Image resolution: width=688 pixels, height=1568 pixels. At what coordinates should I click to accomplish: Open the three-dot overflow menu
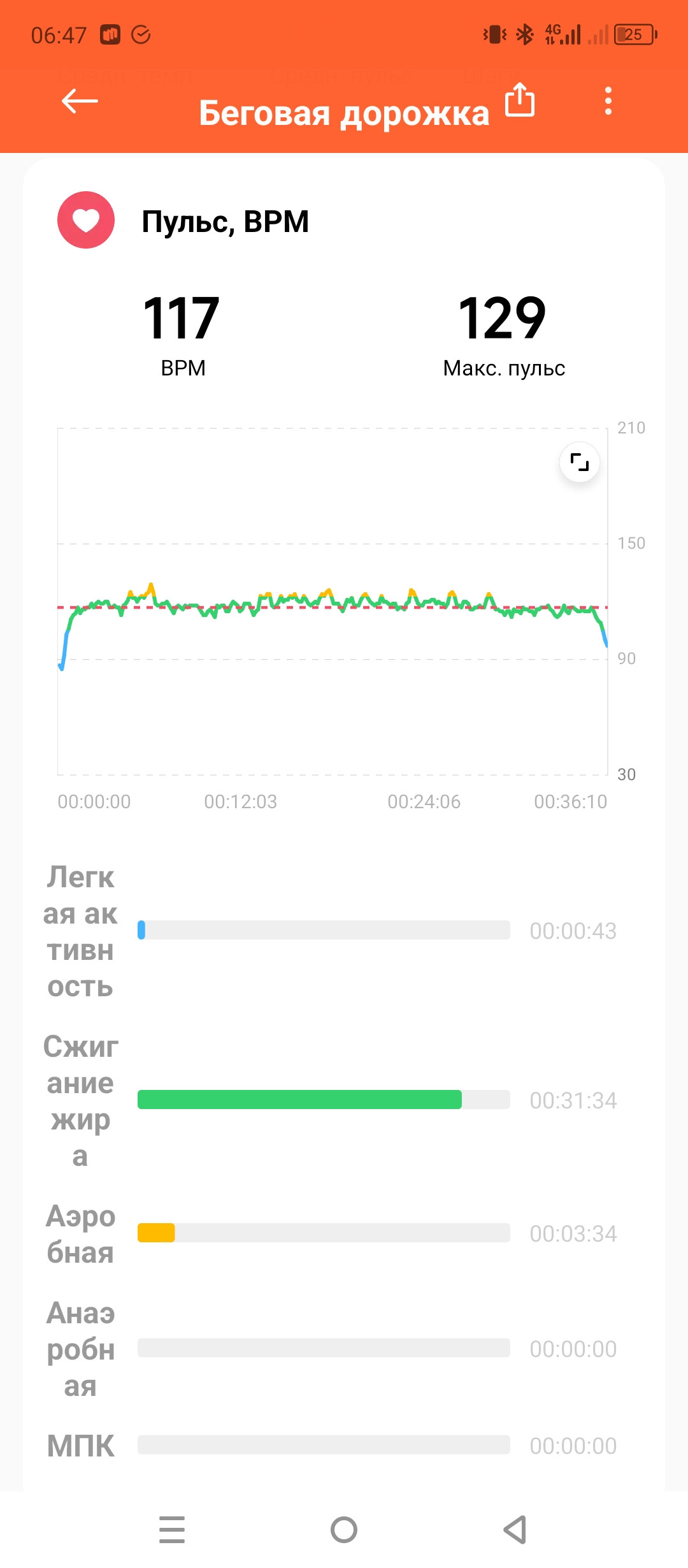608,101
